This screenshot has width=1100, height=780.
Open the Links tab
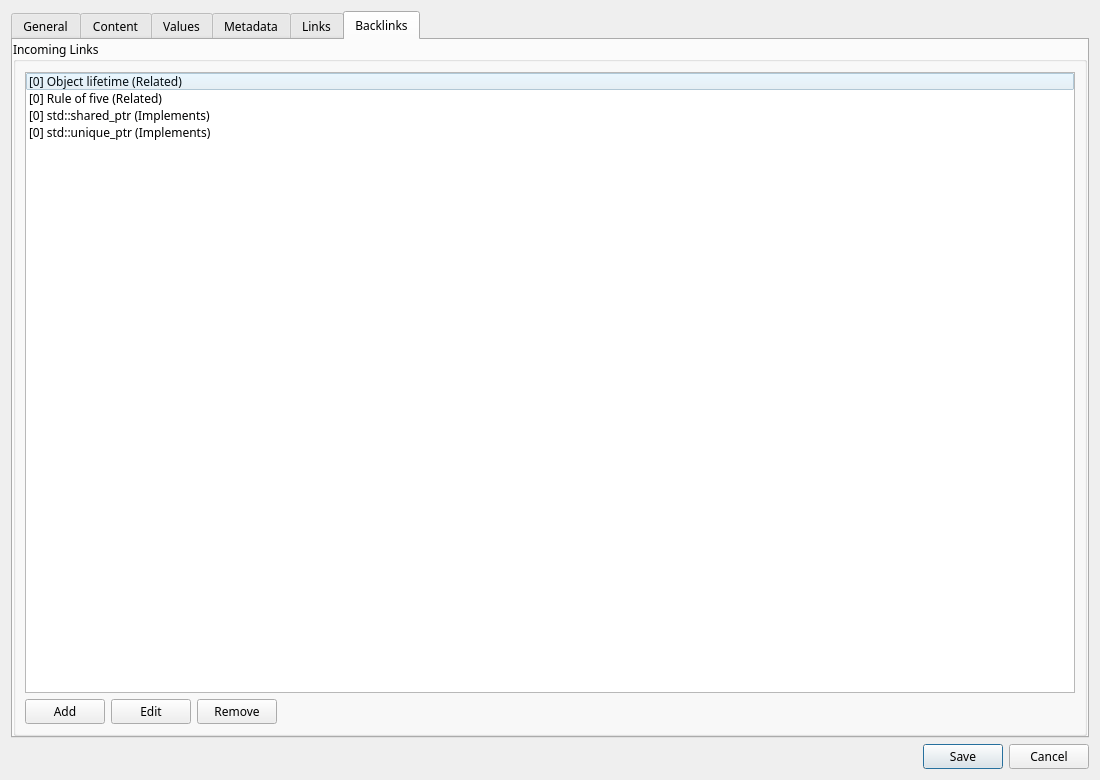pyautogui.click(x=316, y=27)
